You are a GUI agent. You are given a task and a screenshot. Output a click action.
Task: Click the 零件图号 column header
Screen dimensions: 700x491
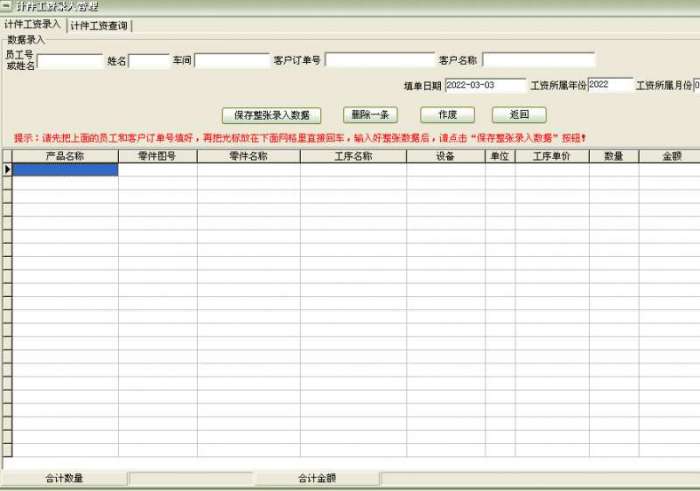158,156
